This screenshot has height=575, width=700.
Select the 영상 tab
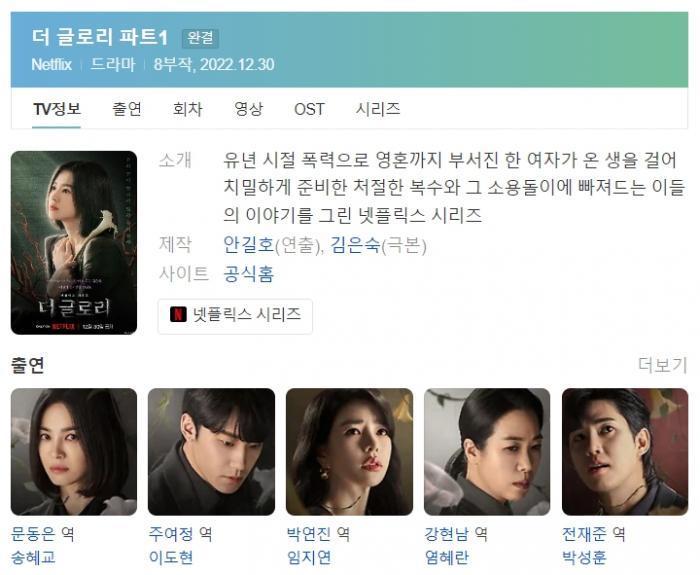click(x=249, y=109)
